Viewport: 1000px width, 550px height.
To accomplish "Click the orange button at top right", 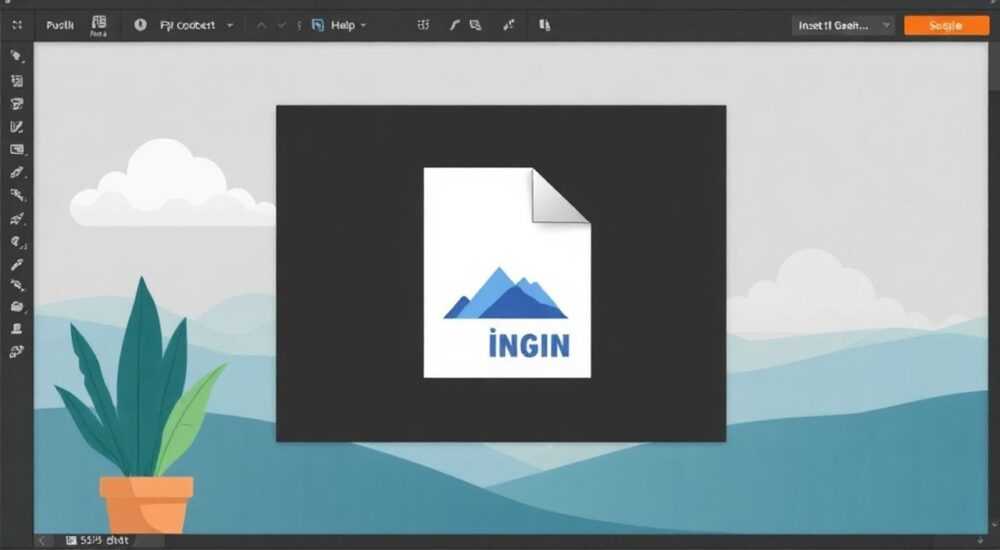I will point(946,26).
